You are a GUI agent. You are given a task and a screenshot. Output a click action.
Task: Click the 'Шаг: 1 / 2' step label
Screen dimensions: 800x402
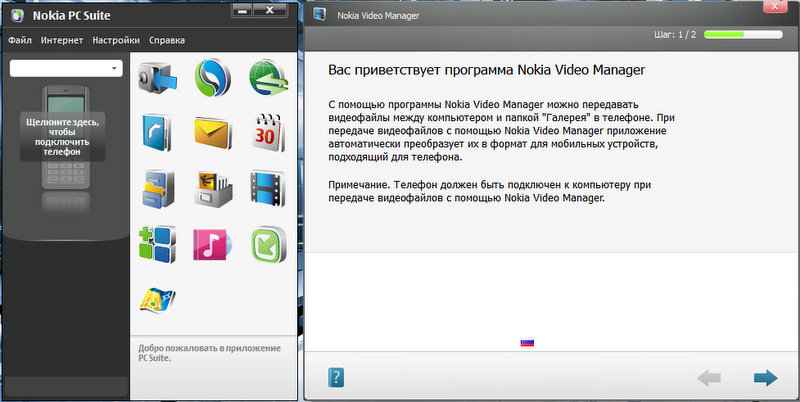point(675,35)
